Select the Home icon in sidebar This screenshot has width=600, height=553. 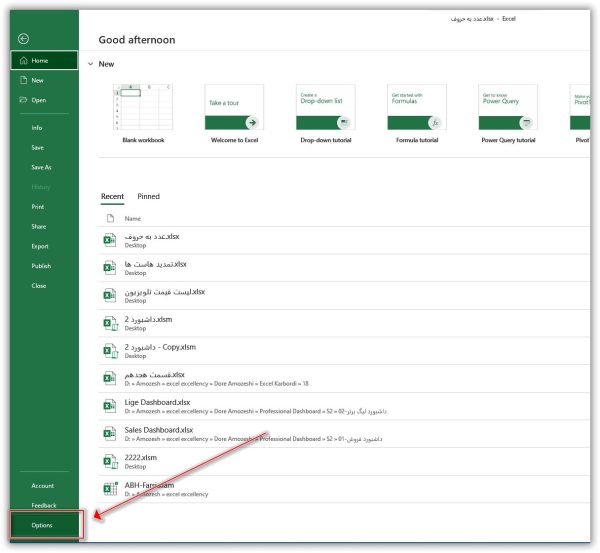(x=22, y=60)
